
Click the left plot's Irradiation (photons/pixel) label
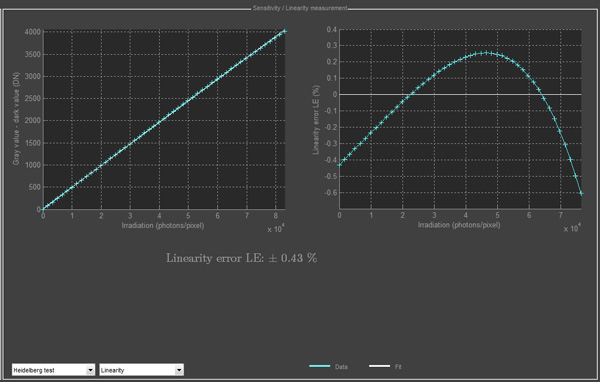163,225
